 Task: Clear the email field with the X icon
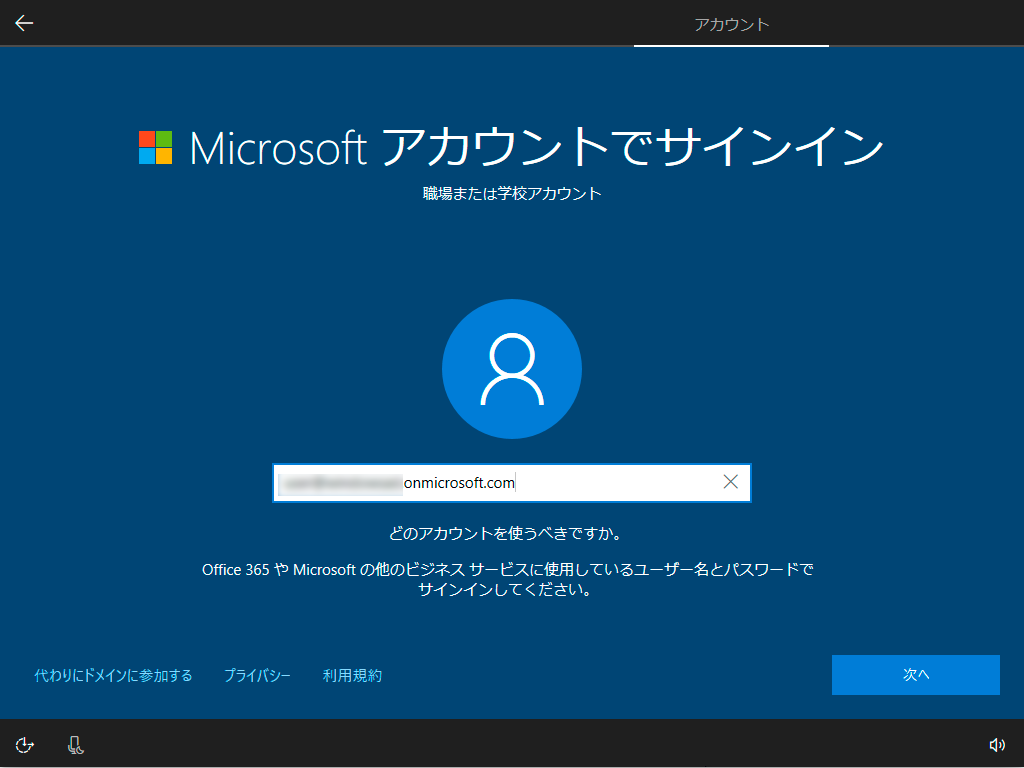[x=731, y=482]
